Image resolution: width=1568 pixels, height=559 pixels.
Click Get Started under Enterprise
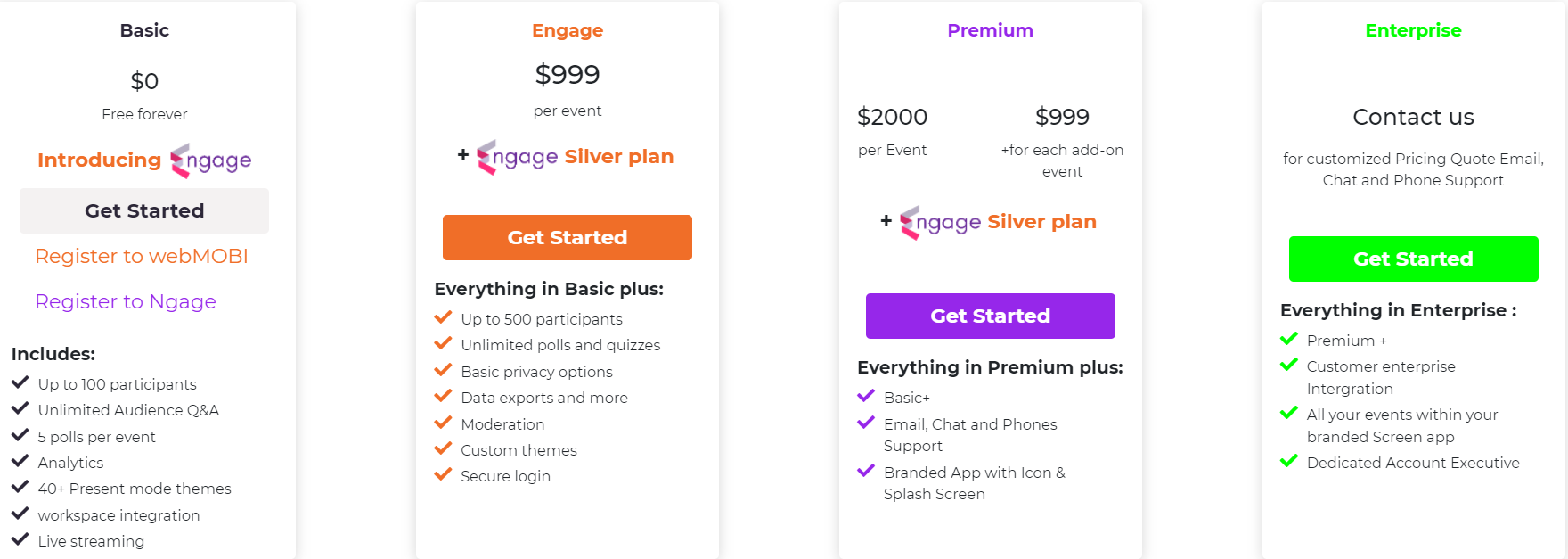[1413, 259]
